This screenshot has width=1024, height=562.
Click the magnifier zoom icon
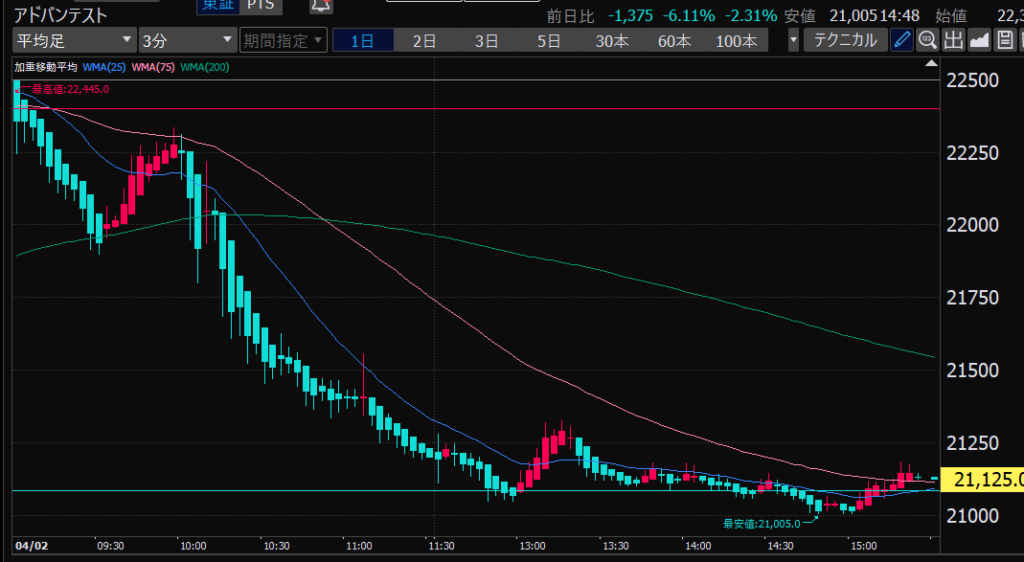[928, 40]
